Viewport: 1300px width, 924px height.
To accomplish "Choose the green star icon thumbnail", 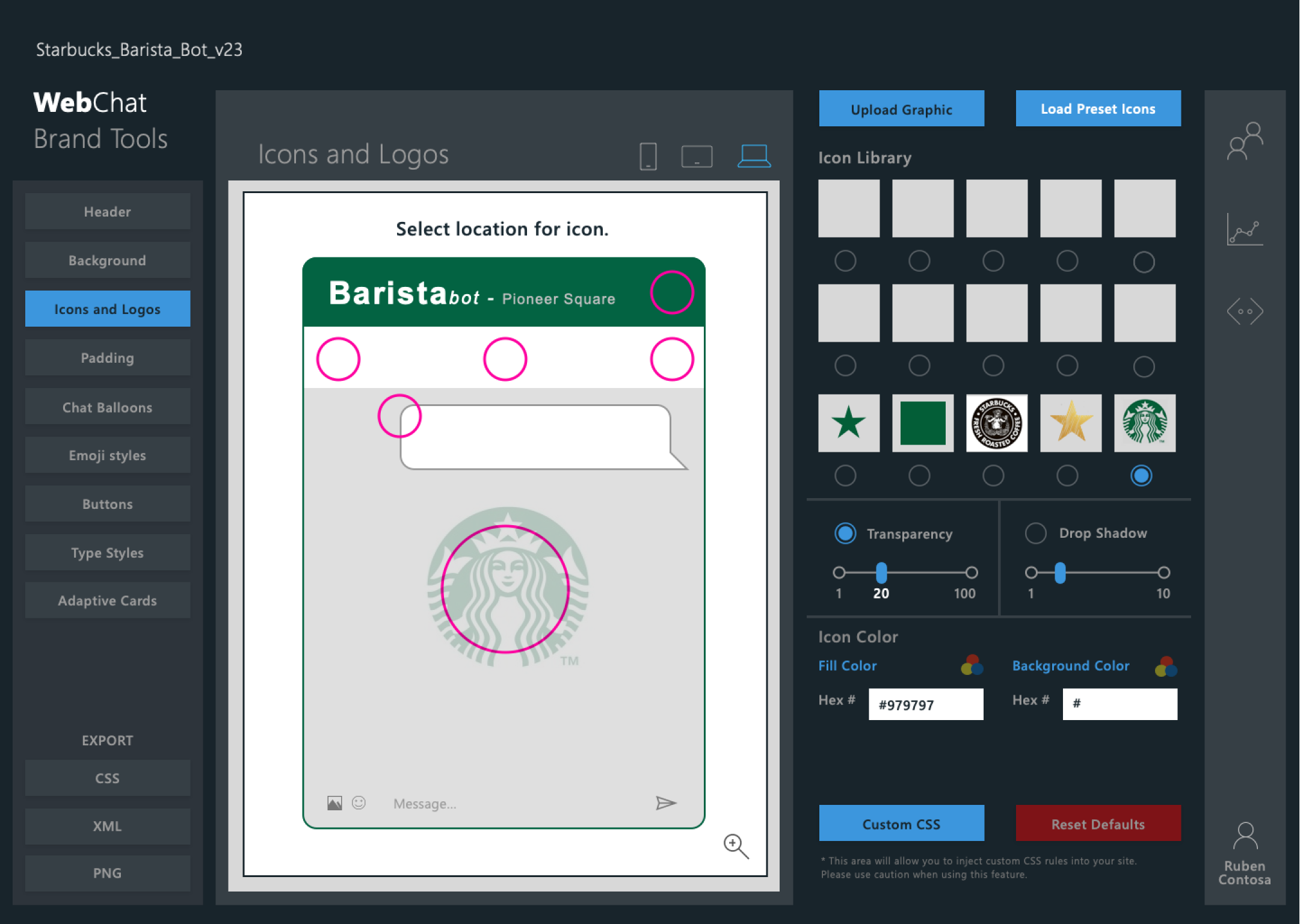I will [x=849, y=423].
